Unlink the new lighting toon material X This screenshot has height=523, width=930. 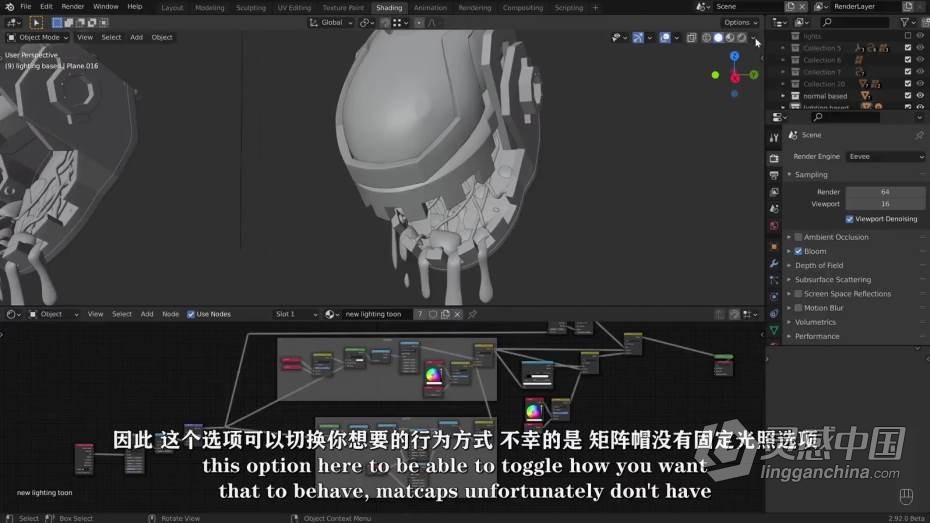tap(457, 314)
